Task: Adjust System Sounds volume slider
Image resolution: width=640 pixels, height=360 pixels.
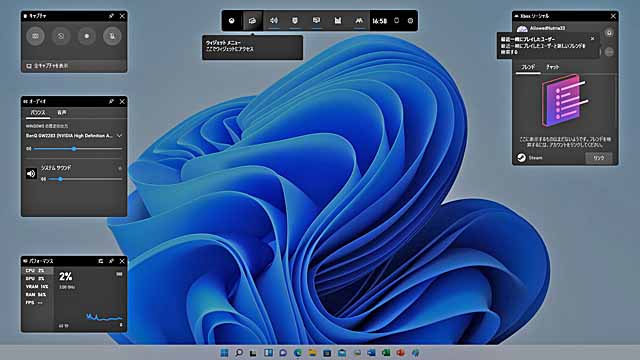Action: [85, 179]
